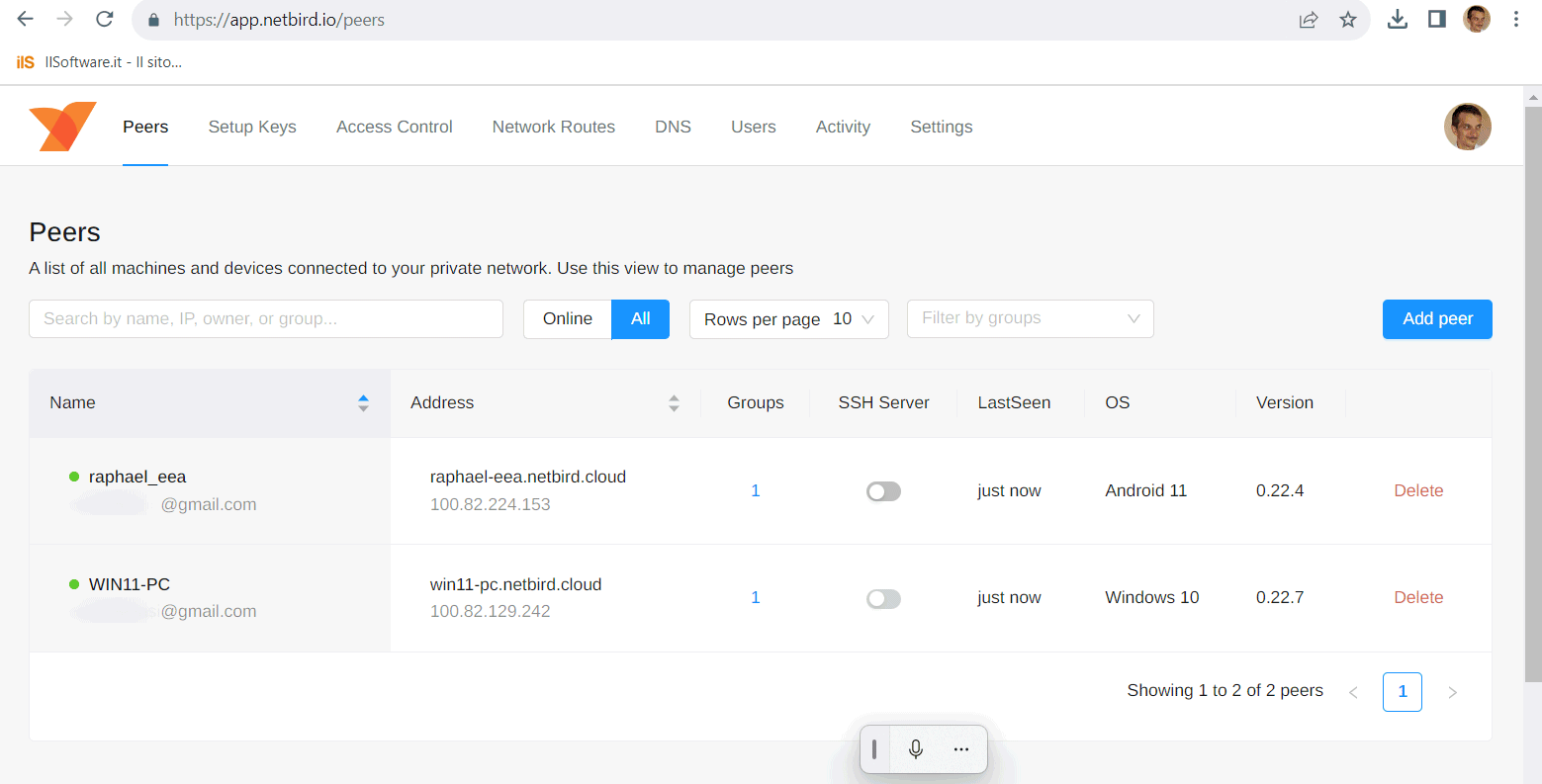This screenshot has width=1542, height=784.
Task: Click the padlock site info icon
Action: click(153, 20)
